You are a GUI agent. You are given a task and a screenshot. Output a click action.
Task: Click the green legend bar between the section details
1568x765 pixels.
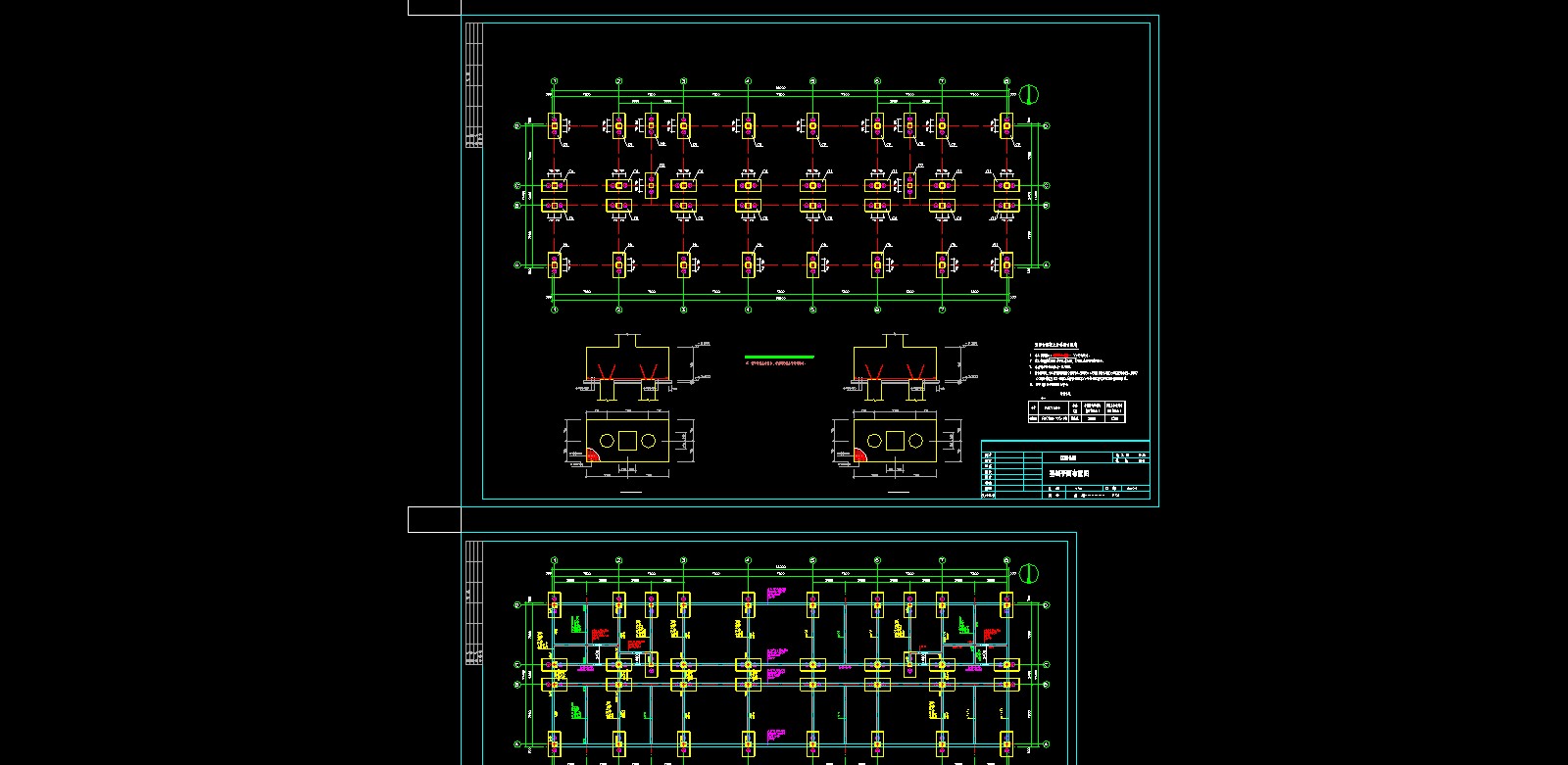click(x=779, y=357)
